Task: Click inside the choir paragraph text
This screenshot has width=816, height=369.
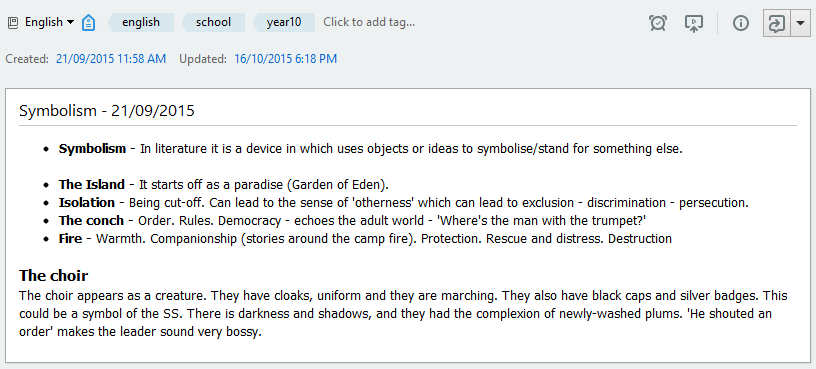Action: coord(403,314)
